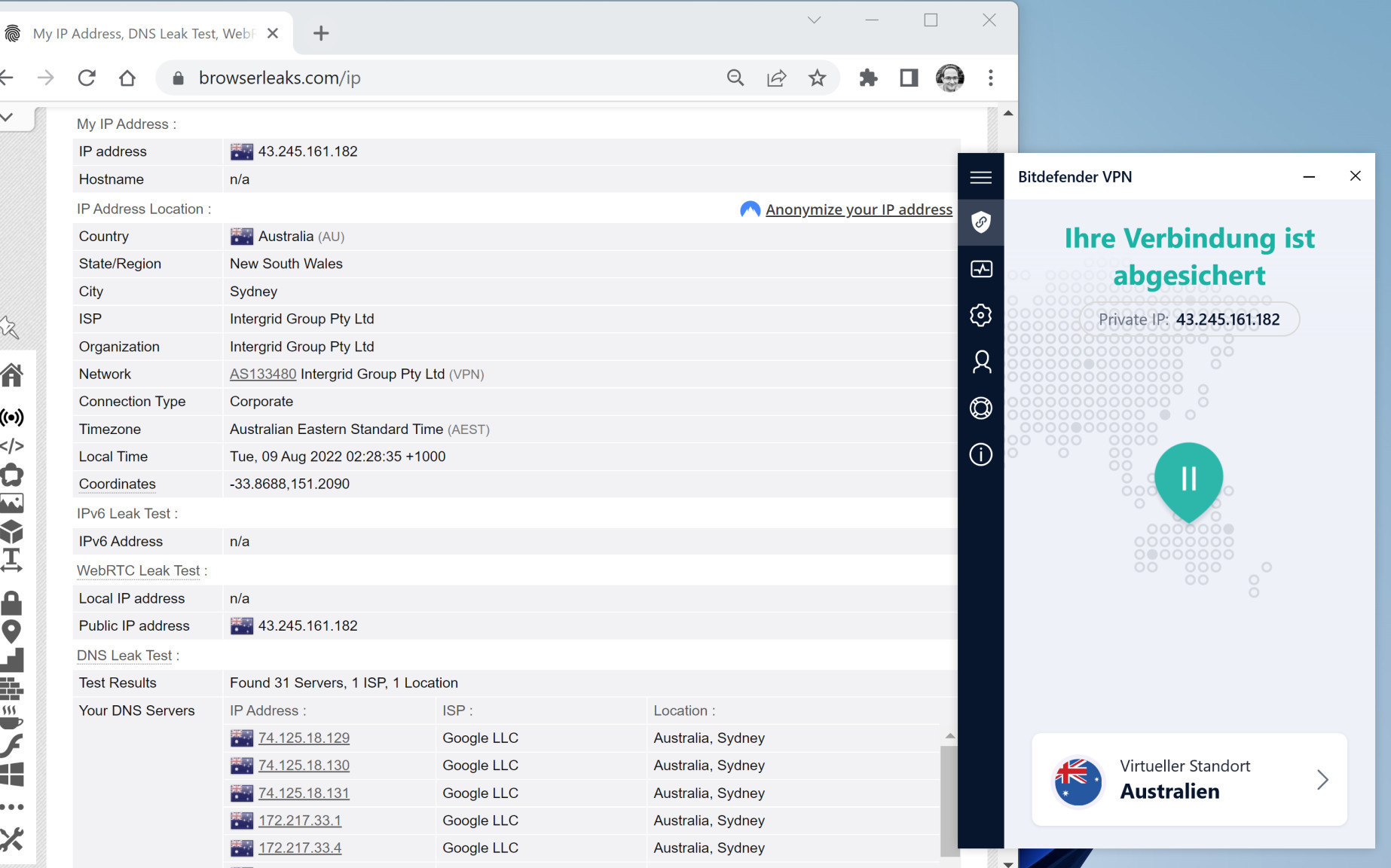Open the wrench tools icon in browserleaks sidebar
Screen dimensions: 1391x868
pos(12,839)
